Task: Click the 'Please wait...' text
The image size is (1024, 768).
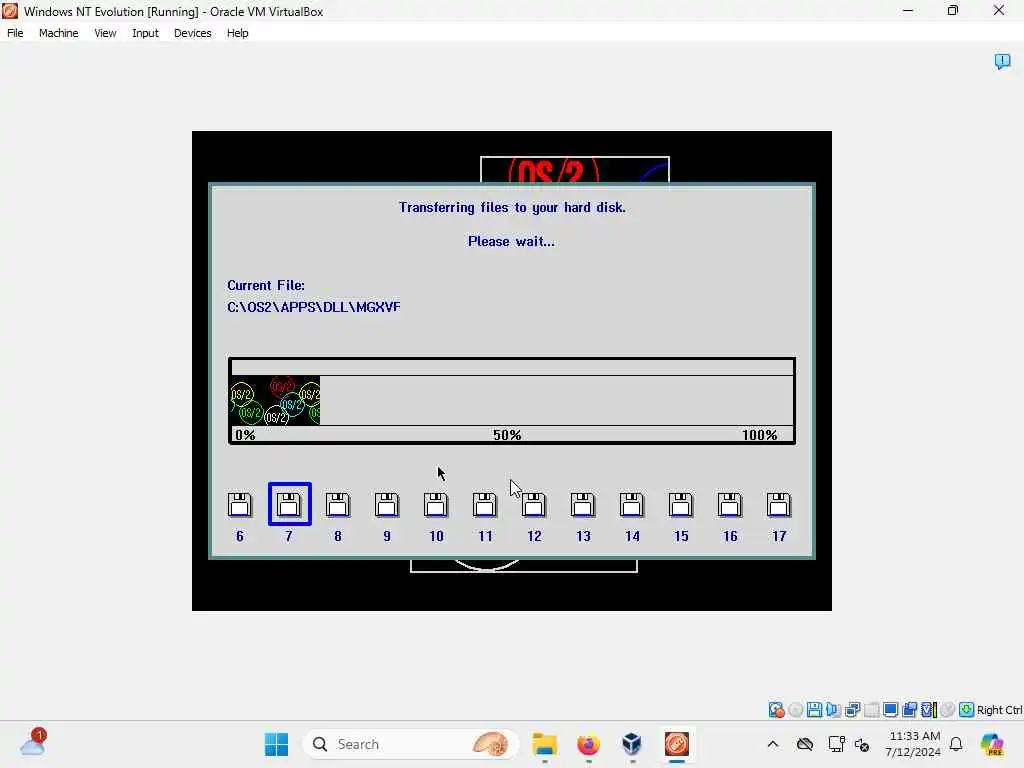Action: [x=511, y=241]
